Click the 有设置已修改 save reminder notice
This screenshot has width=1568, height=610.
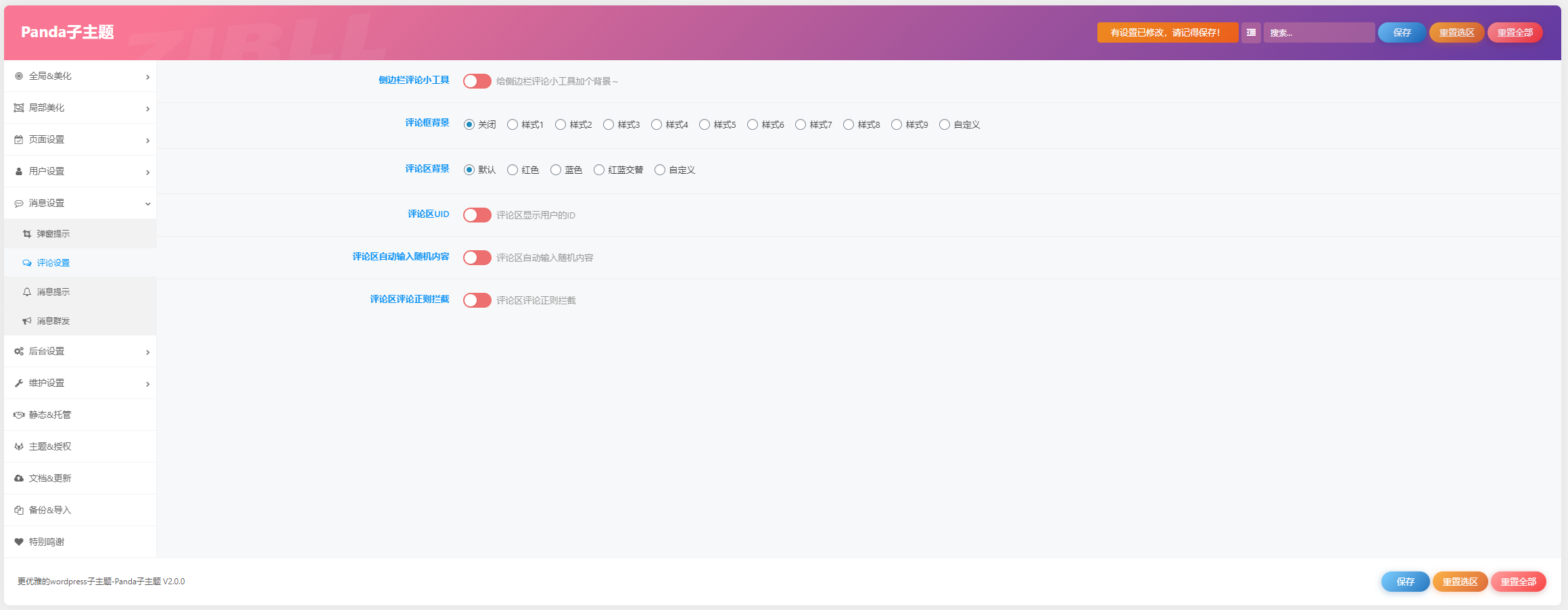click(1168, 32)
